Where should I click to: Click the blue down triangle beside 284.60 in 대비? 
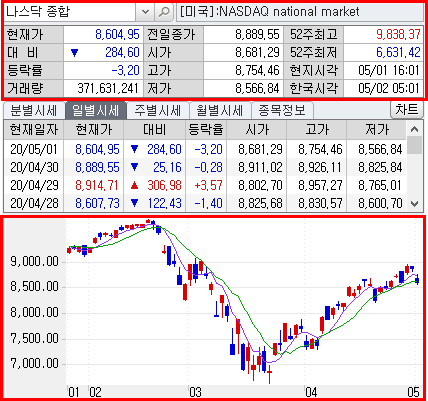click(75, 53)
